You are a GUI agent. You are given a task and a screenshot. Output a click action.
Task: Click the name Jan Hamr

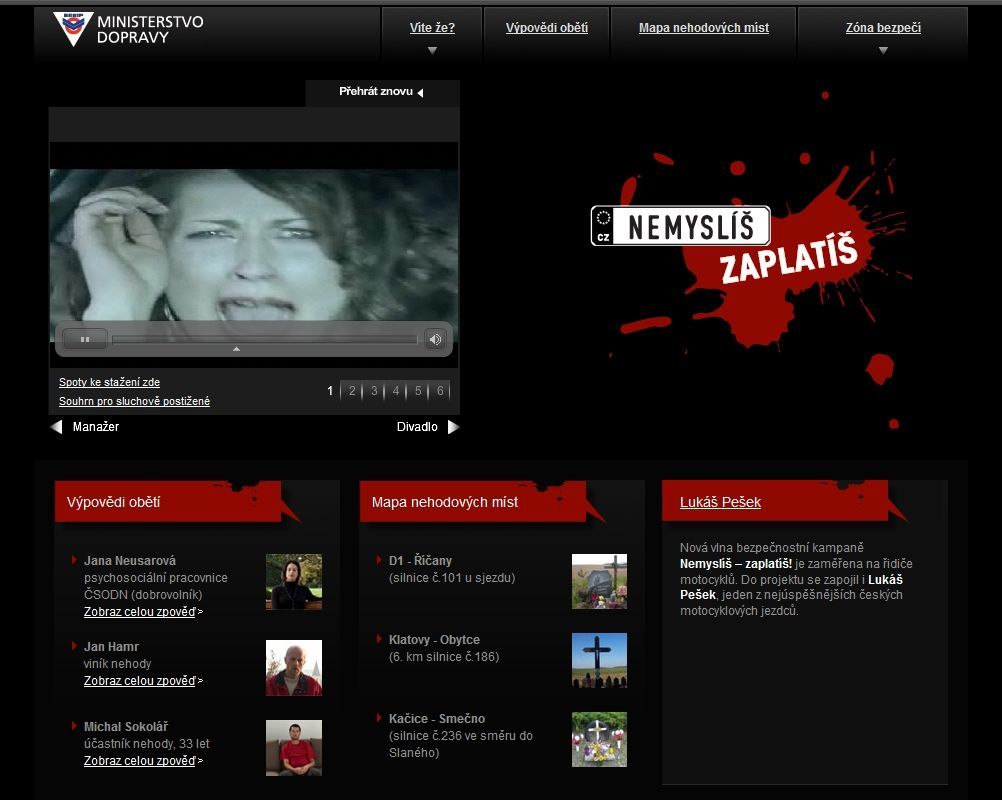pos(111,647)
